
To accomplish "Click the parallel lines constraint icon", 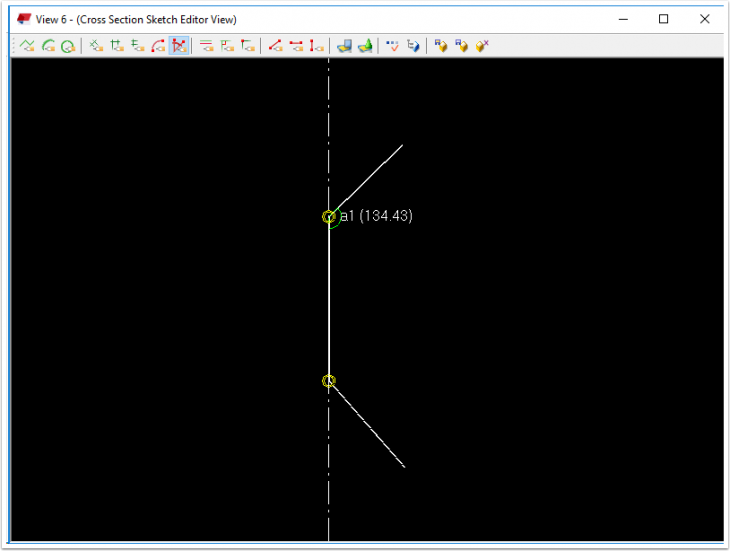I will [x=206, y=46].
